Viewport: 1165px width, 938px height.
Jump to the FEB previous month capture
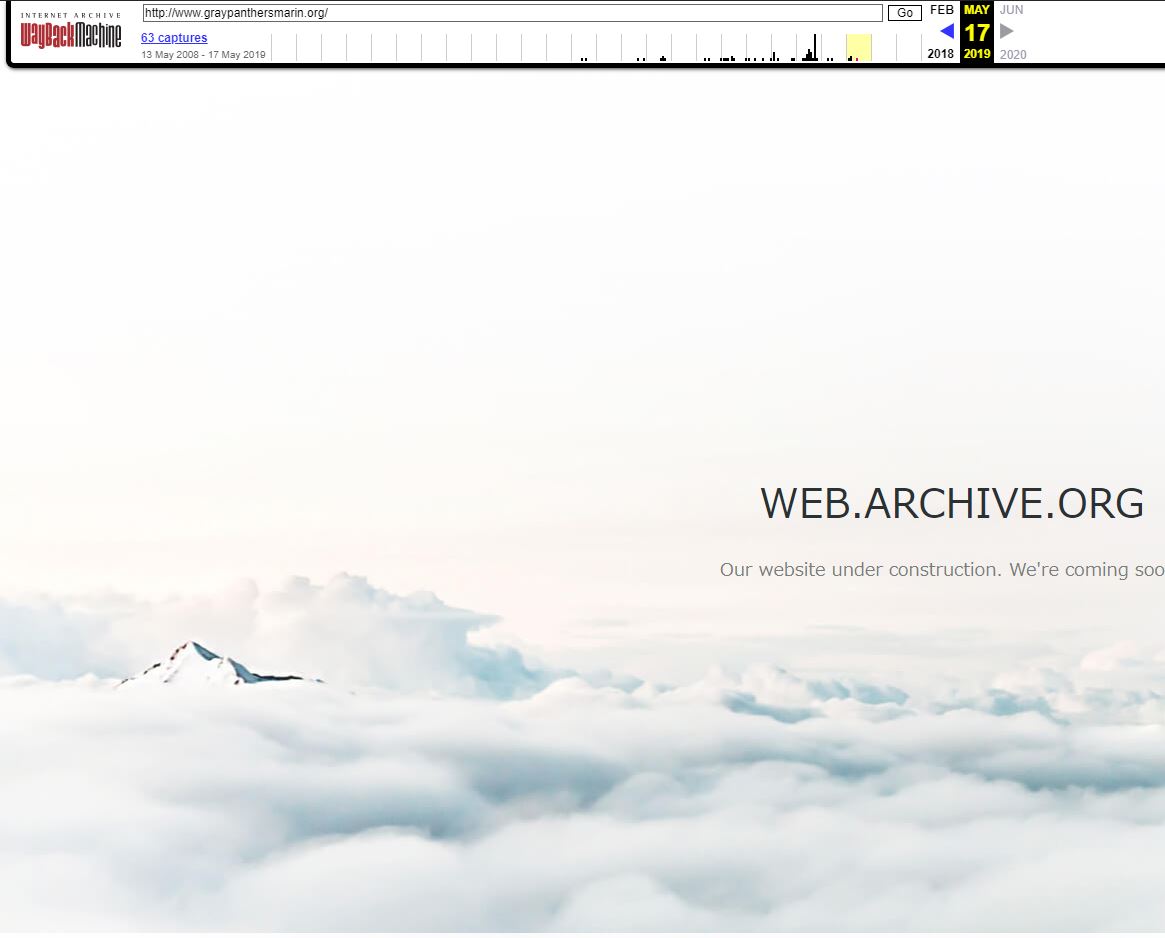pos(942,10)
